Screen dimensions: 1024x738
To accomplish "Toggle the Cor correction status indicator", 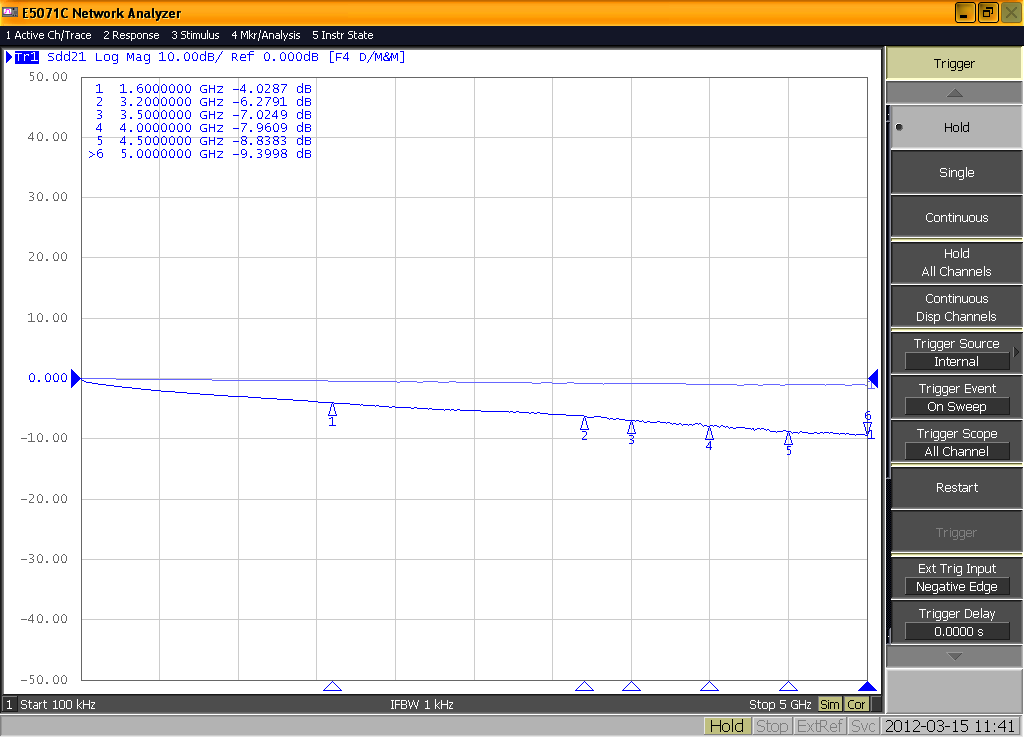I will 857,704.
